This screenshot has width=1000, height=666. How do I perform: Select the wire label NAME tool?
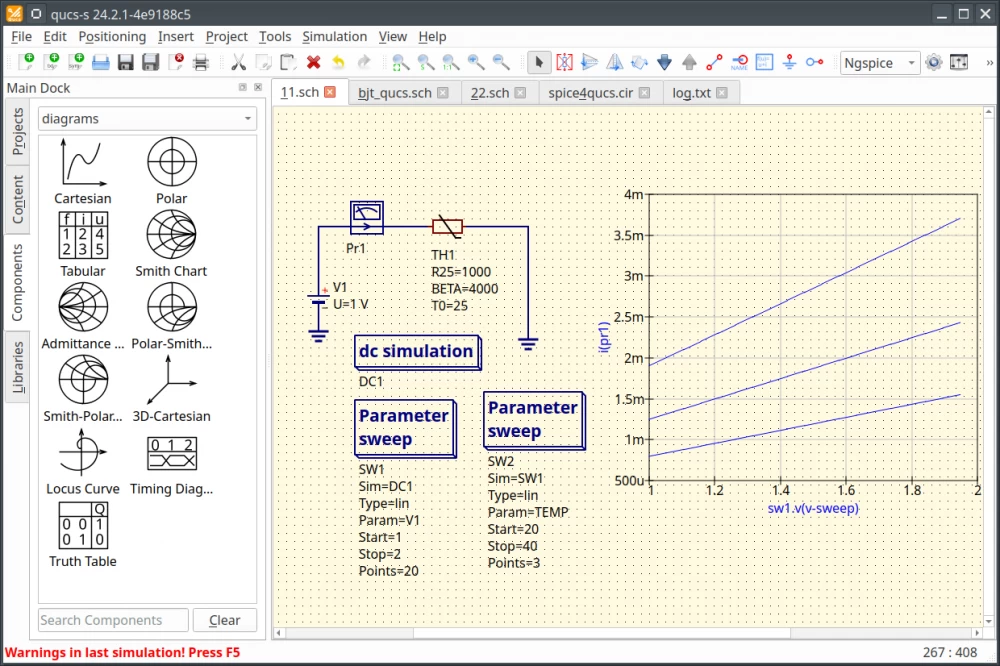[x=740, y=62]
